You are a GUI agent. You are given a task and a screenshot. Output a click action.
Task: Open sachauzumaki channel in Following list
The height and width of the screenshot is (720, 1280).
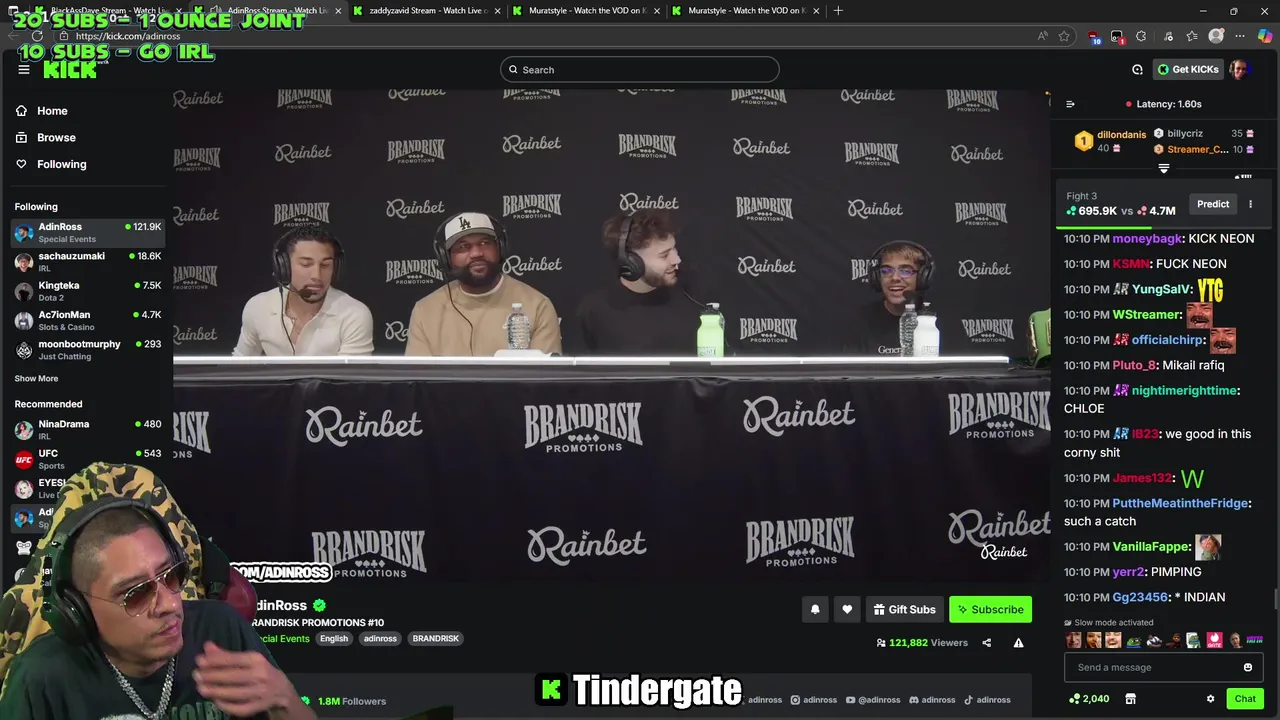88,261
